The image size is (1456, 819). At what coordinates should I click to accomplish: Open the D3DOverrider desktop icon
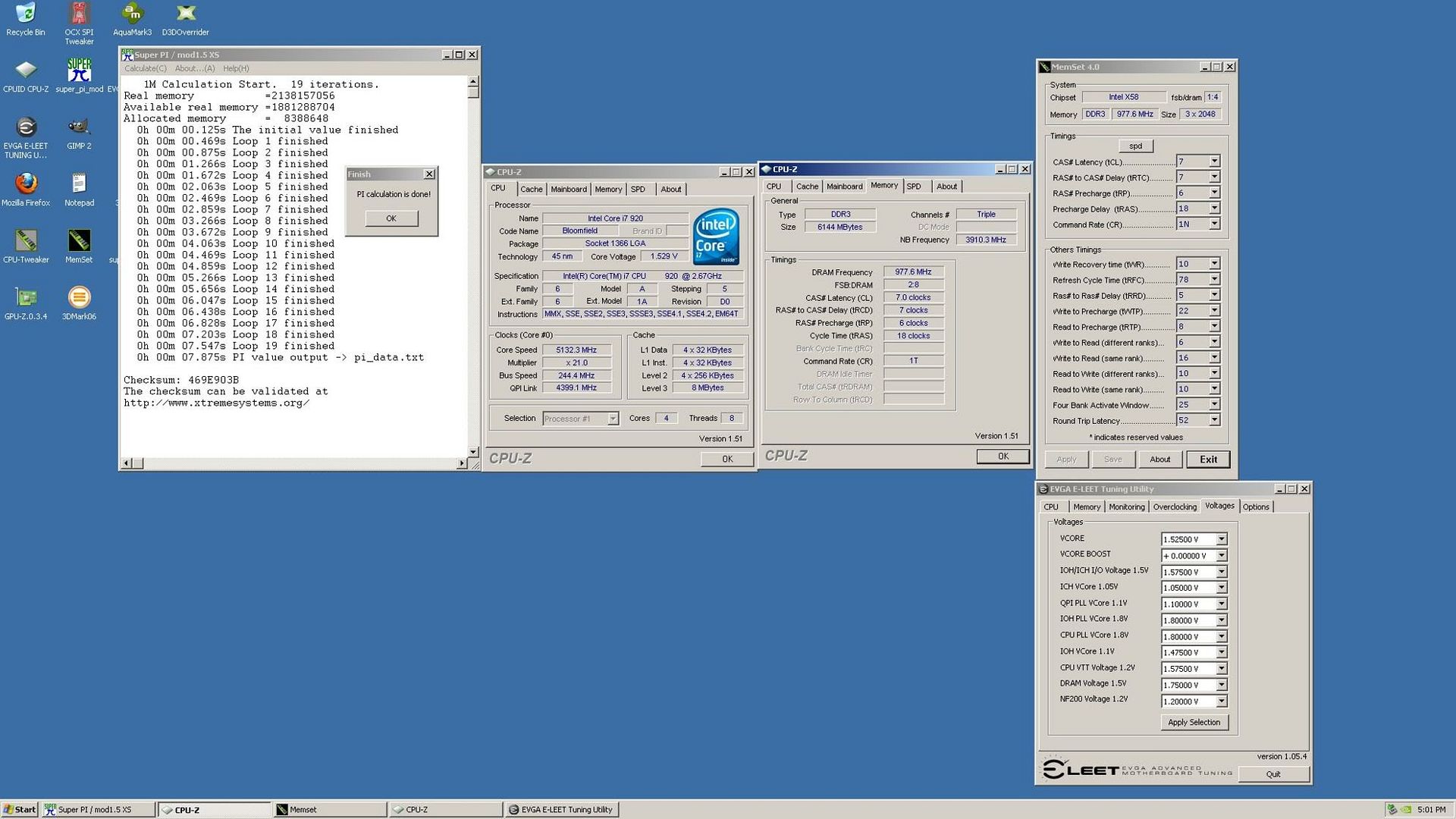click(185, 14)
